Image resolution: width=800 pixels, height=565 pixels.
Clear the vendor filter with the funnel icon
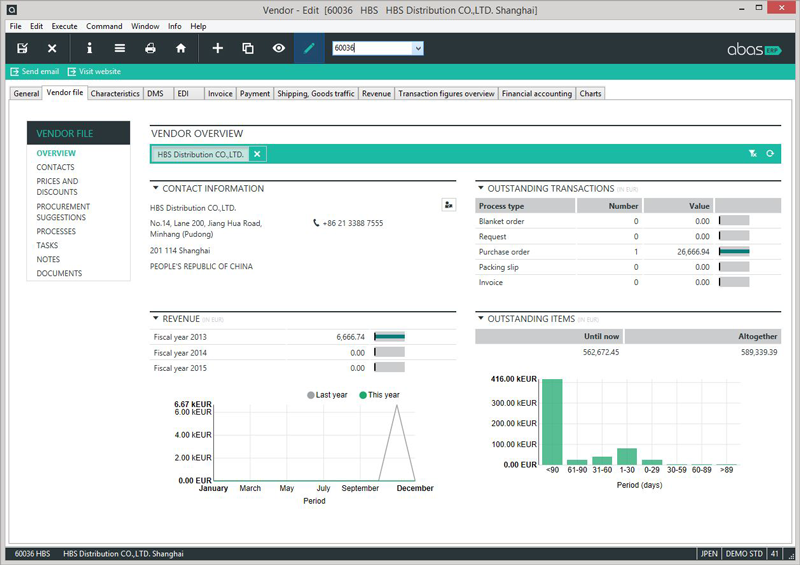click(x=752, y=154)
